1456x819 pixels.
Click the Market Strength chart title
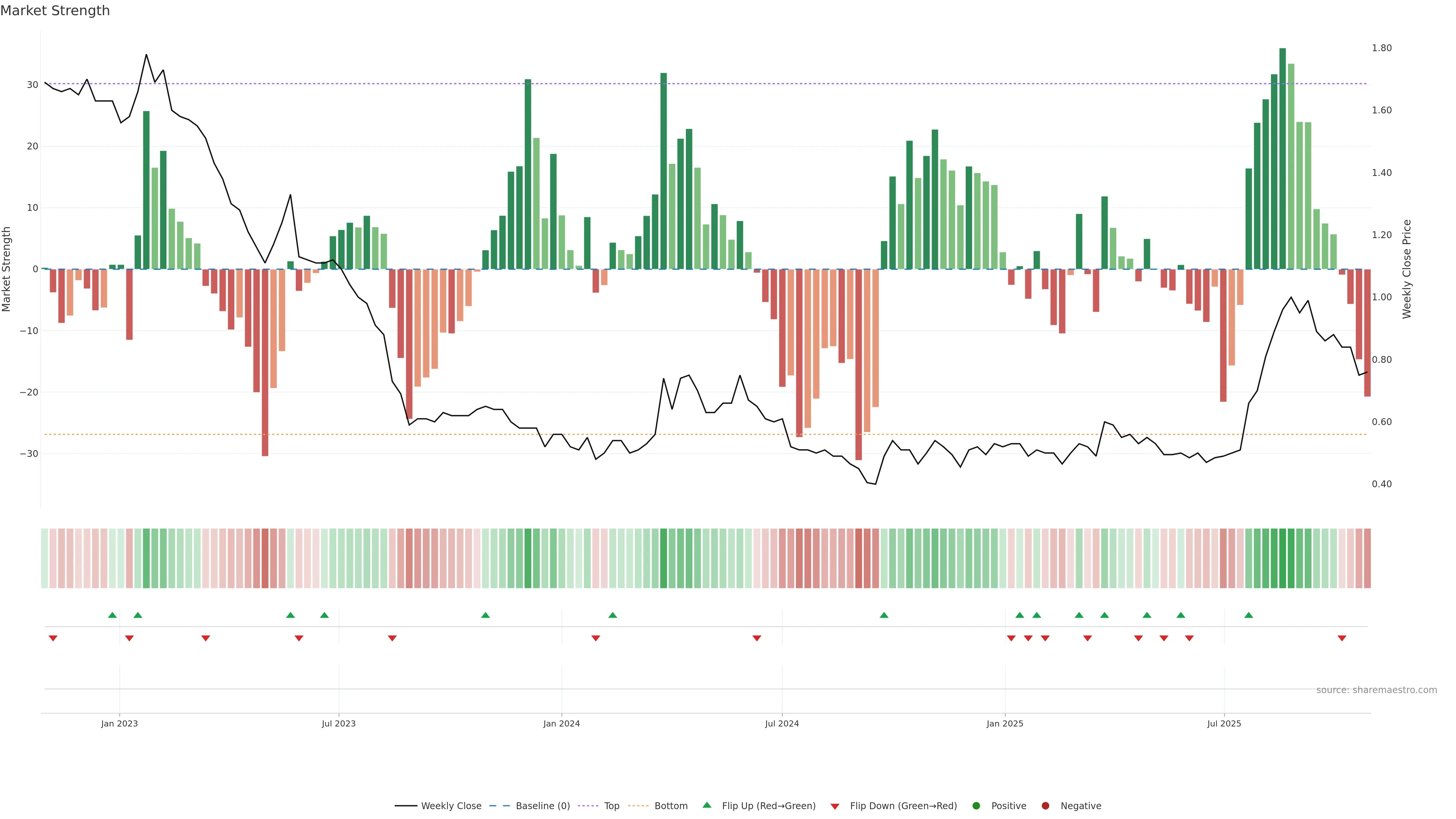55,11
